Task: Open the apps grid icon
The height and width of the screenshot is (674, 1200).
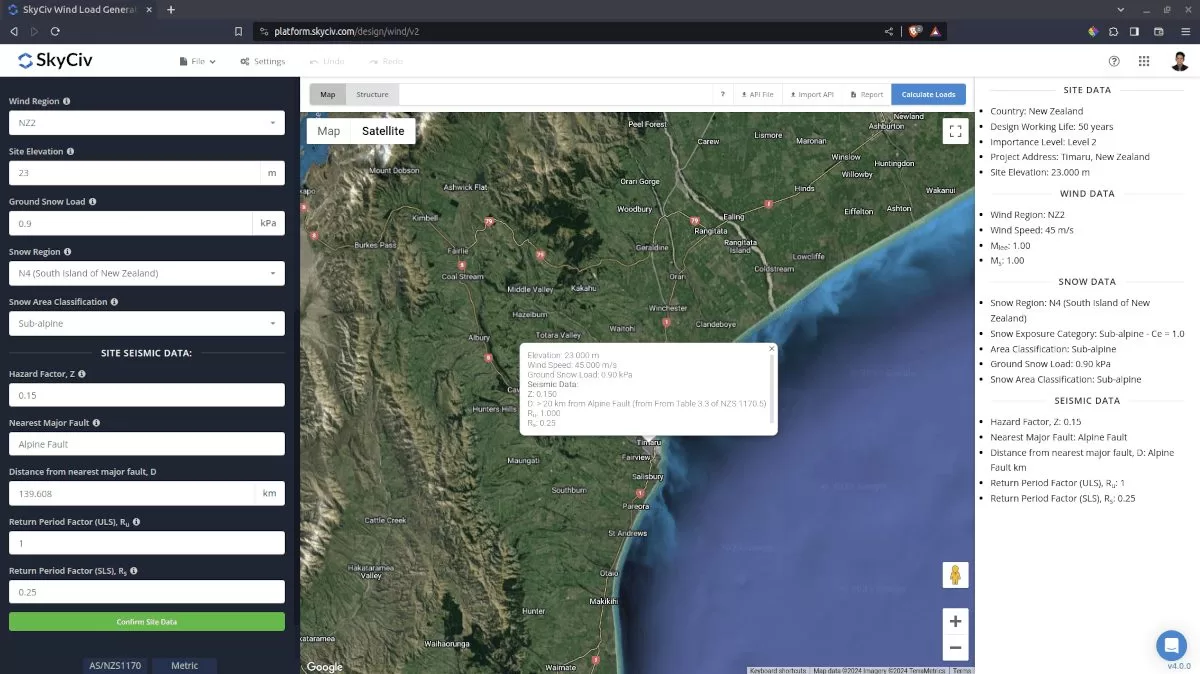Action: 1144,61
